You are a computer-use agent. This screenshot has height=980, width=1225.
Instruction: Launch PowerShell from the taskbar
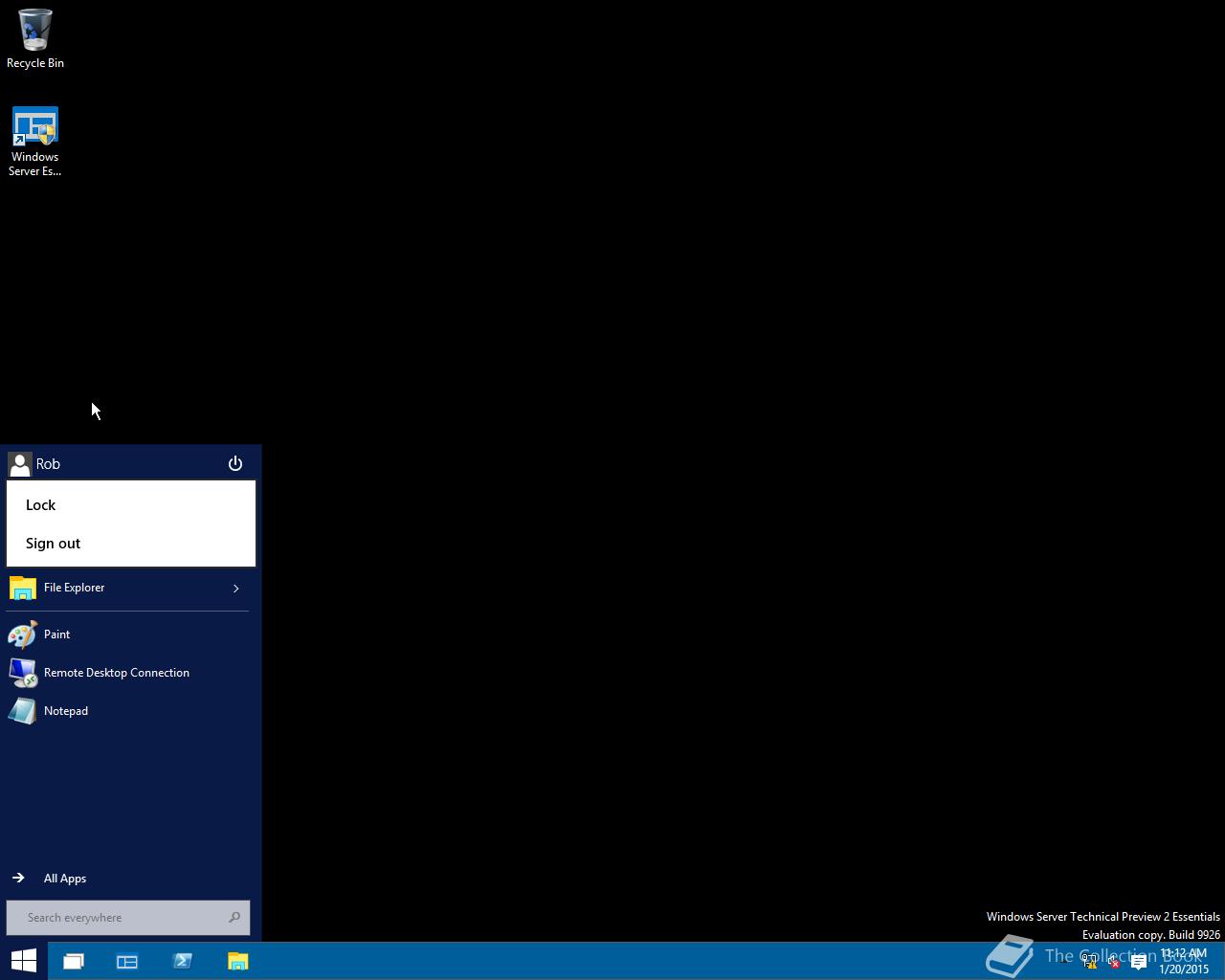tap(183, 961)
